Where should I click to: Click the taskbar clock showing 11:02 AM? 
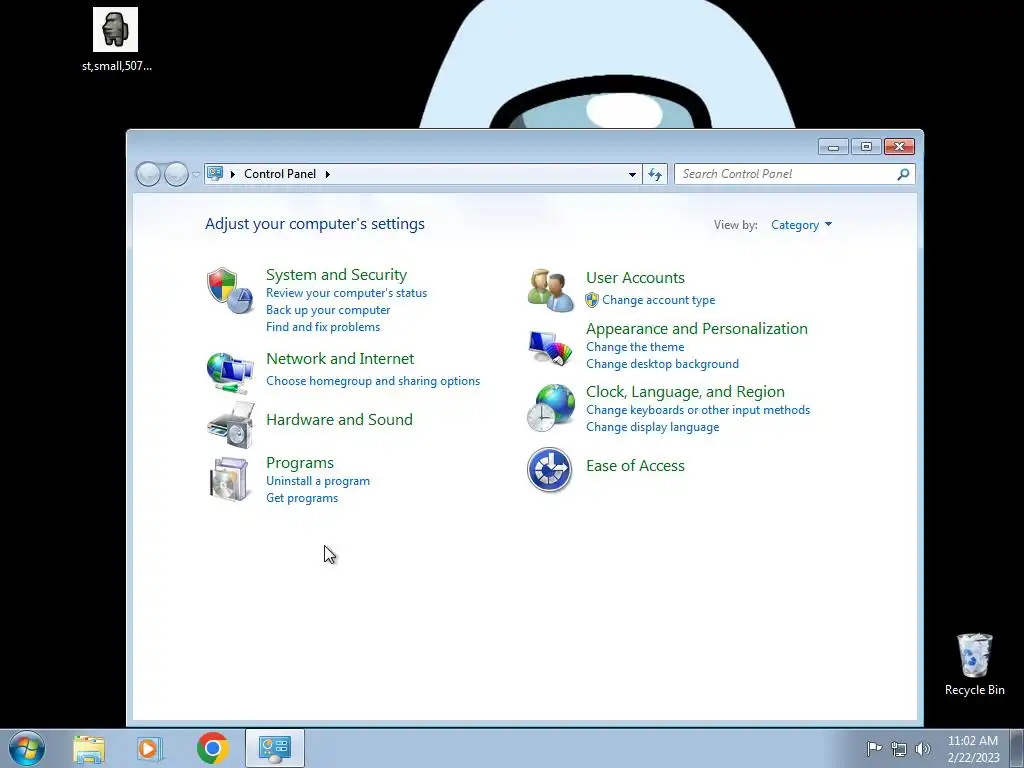pos(973,749)
